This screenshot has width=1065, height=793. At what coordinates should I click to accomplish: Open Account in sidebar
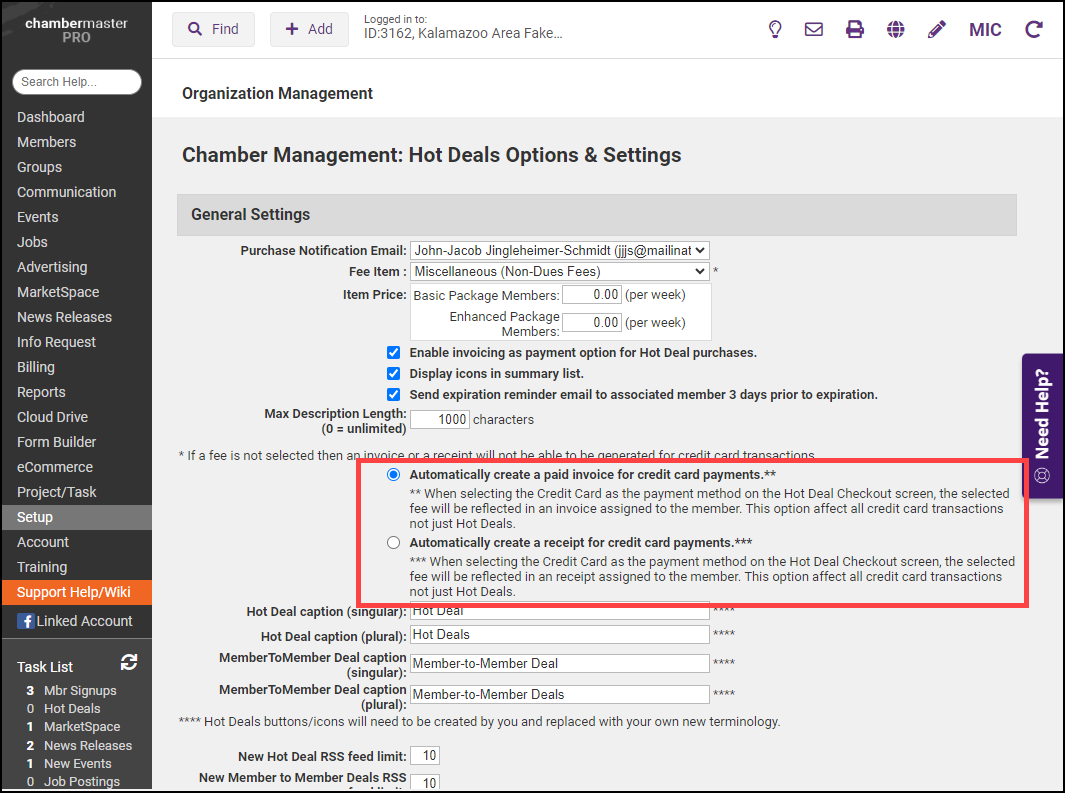[x=43, y=542]
